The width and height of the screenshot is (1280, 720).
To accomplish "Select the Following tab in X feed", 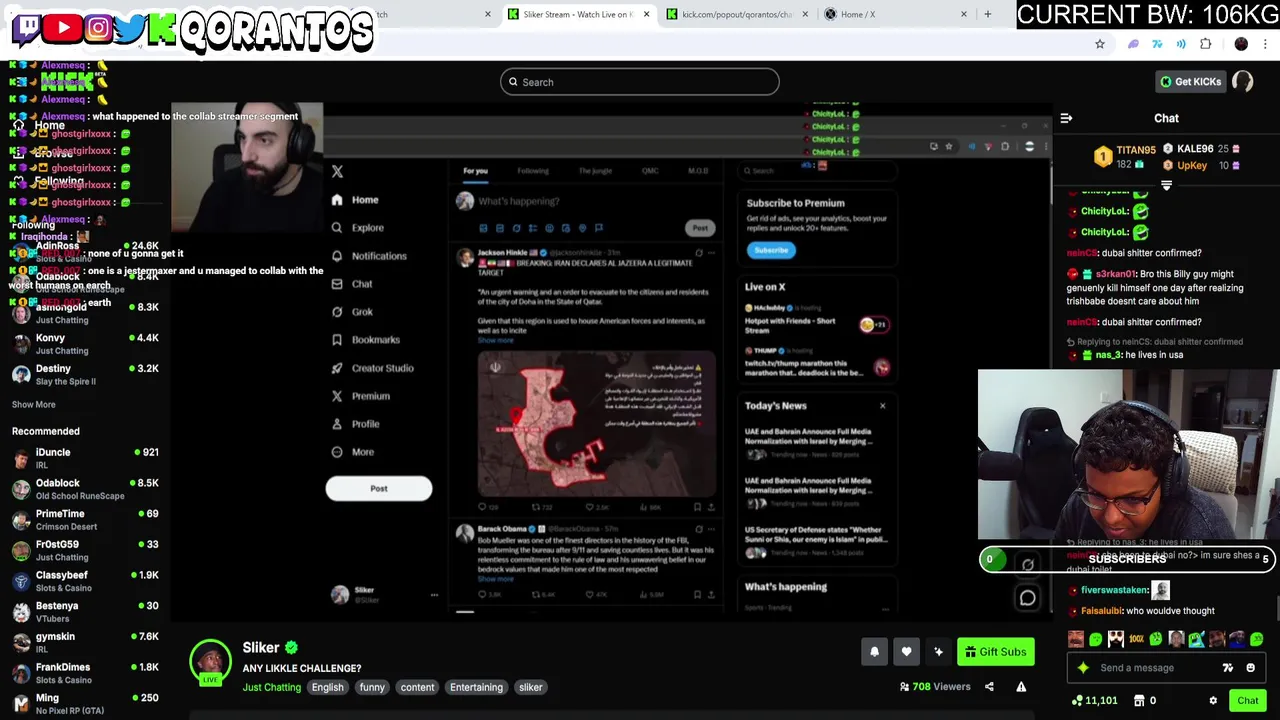I will pos(533,171).
